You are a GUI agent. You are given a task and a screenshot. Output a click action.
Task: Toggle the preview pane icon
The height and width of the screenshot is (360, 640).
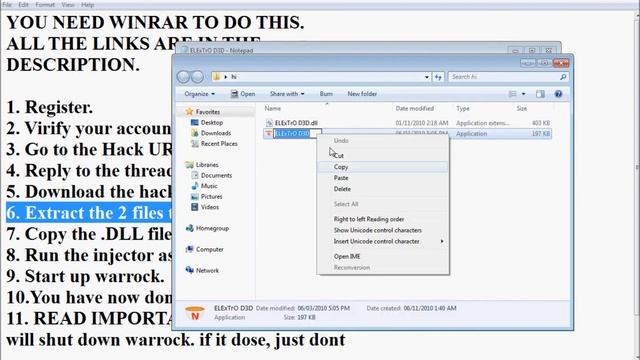[540, 94]
